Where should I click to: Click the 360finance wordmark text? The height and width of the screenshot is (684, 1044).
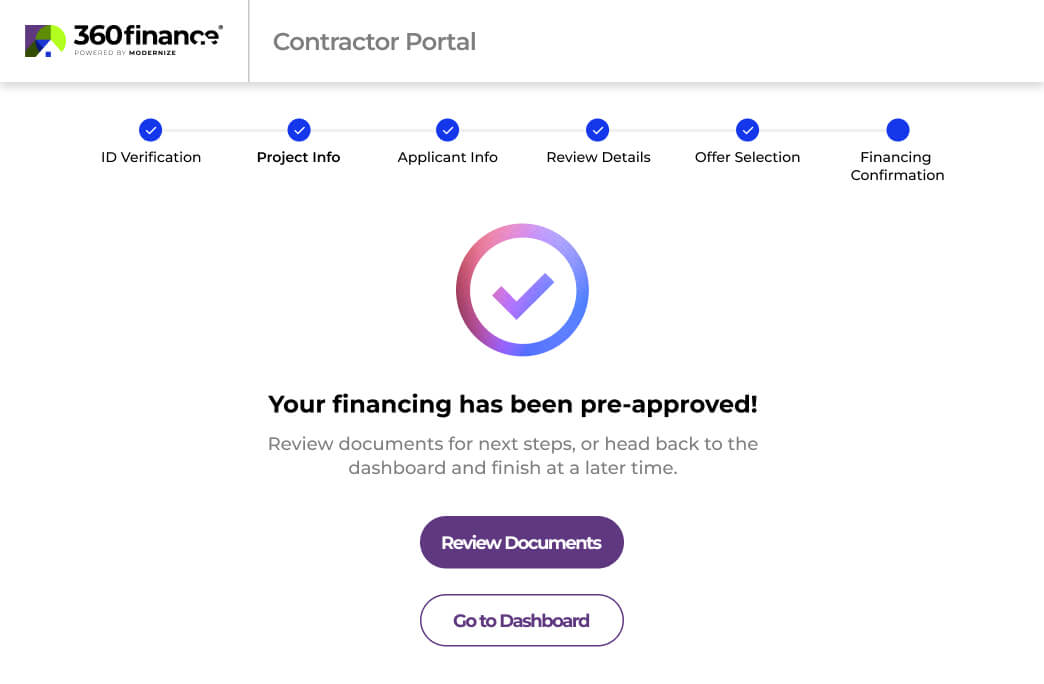click(147, 36)
